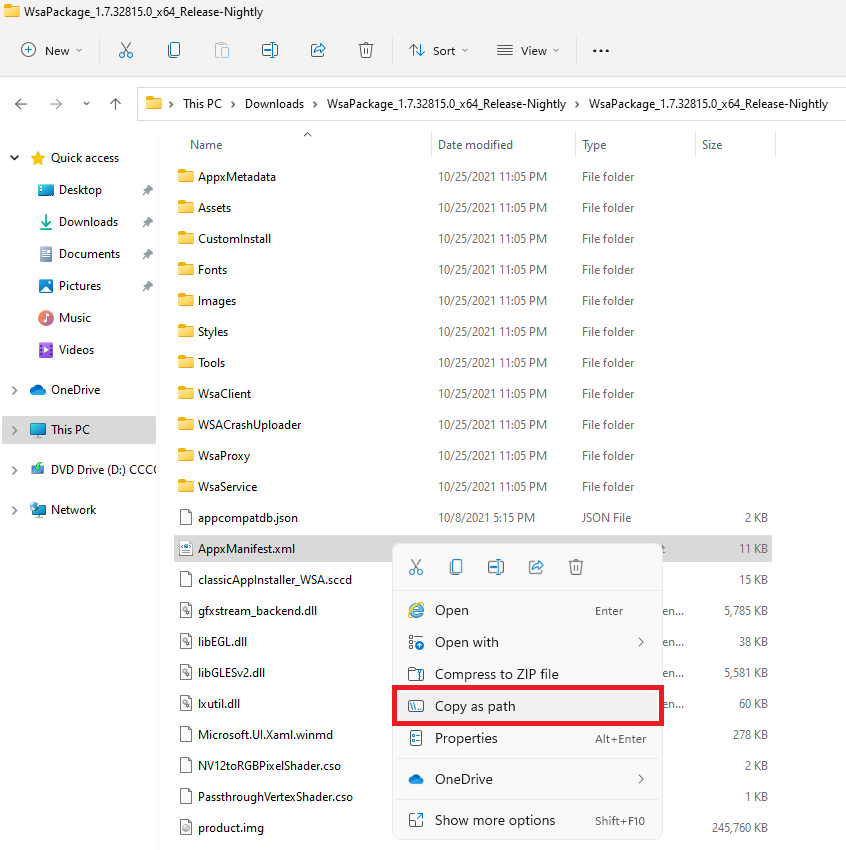
Task: Open Pictures in Quick access
Action: click(80, 286)
